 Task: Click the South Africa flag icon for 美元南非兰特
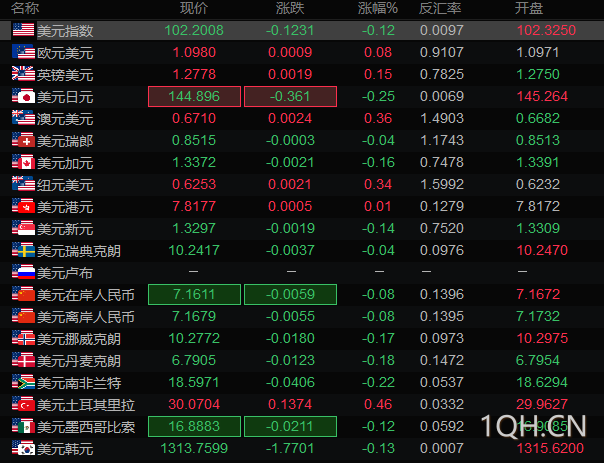coord(23,381)
